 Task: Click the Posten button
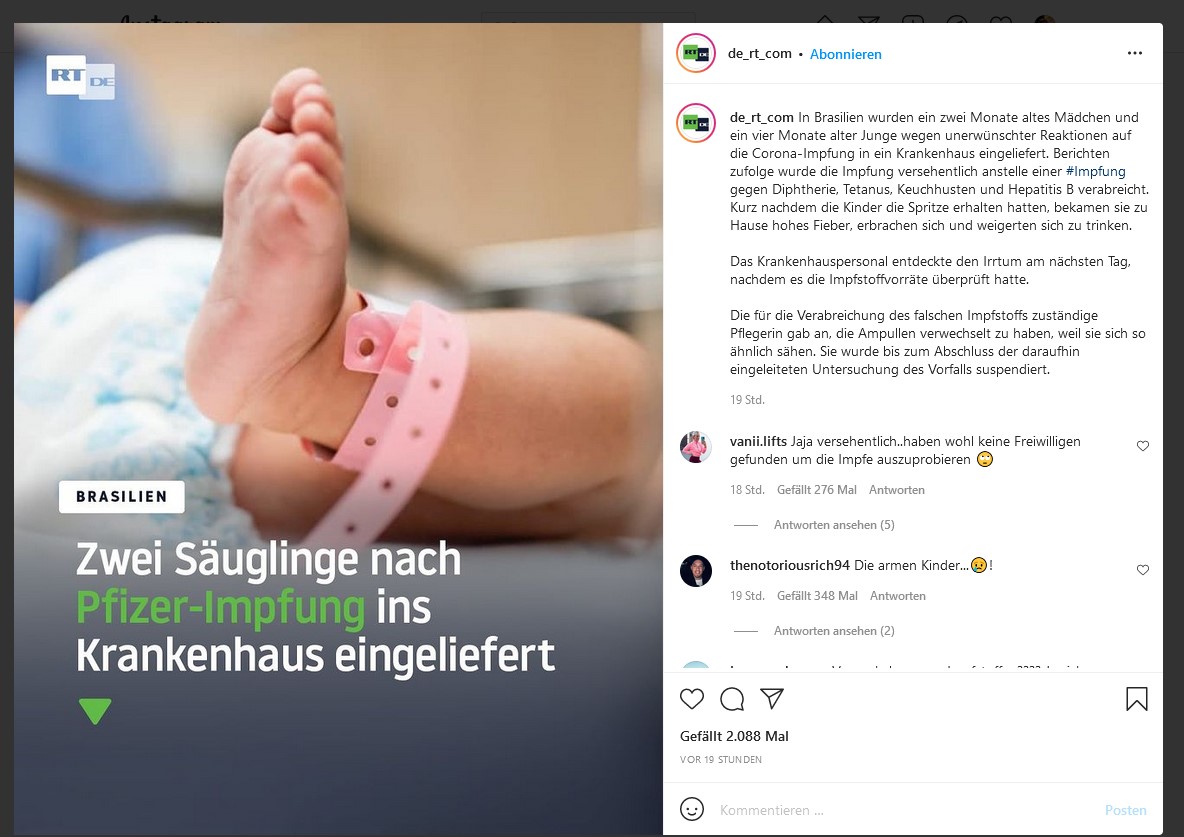[1125, 810]
